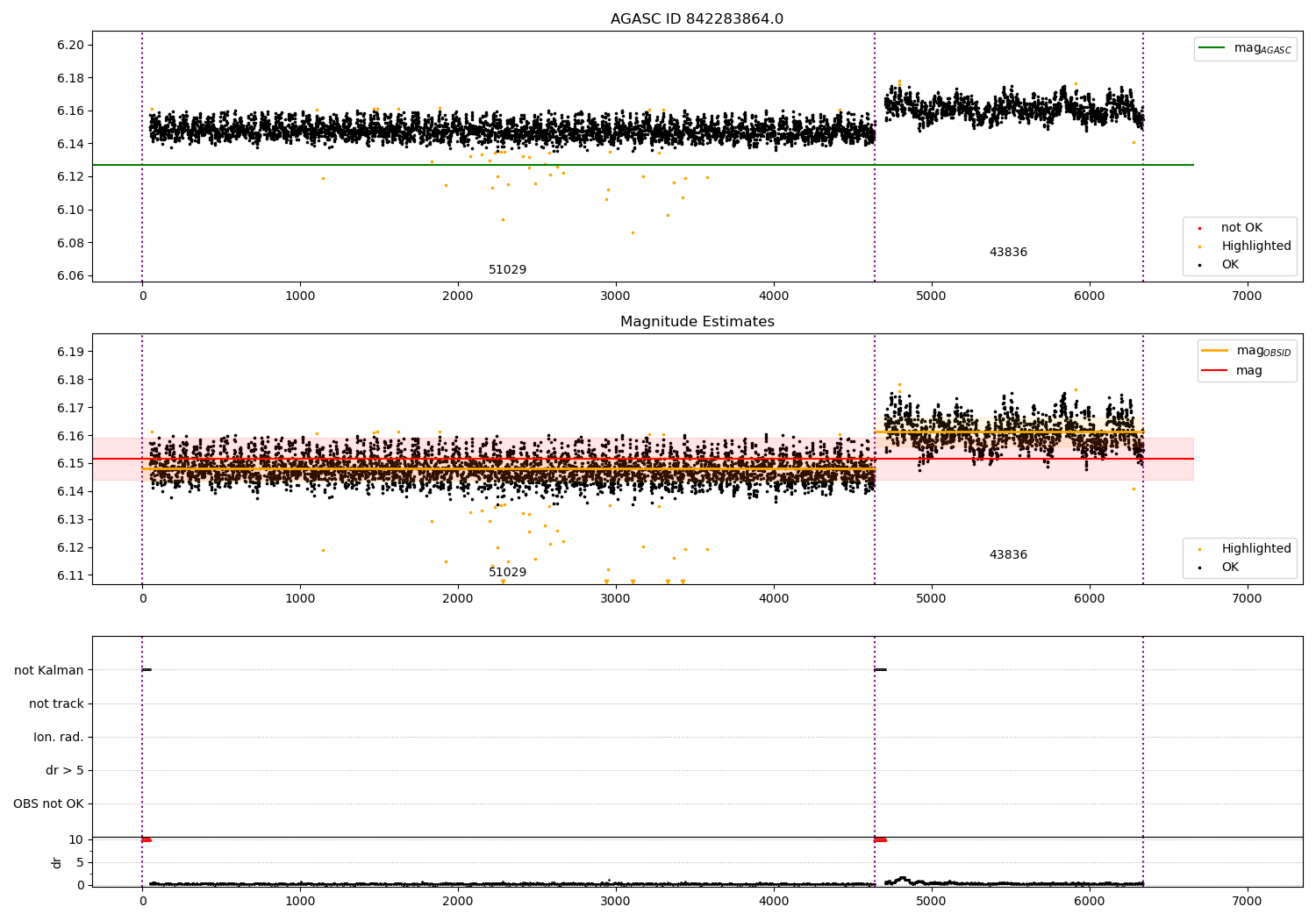The width and height of the screenshot is (1316, 921).
Task: Click the 'dr > 5' axis label
Action: (x=65, y=770)
